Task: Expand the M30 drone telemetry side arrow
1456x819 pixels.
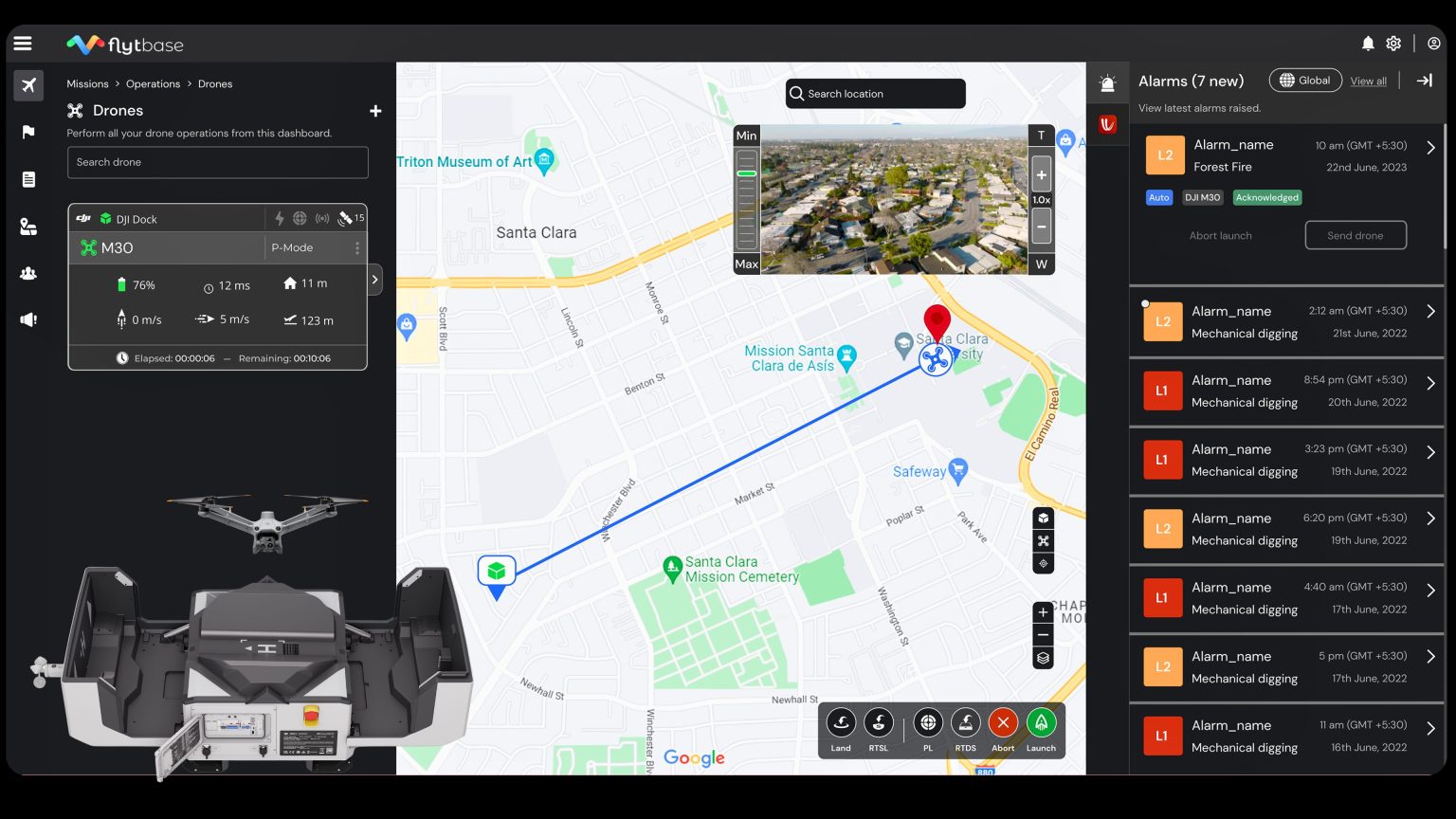Action: click(x=374, y=280)
